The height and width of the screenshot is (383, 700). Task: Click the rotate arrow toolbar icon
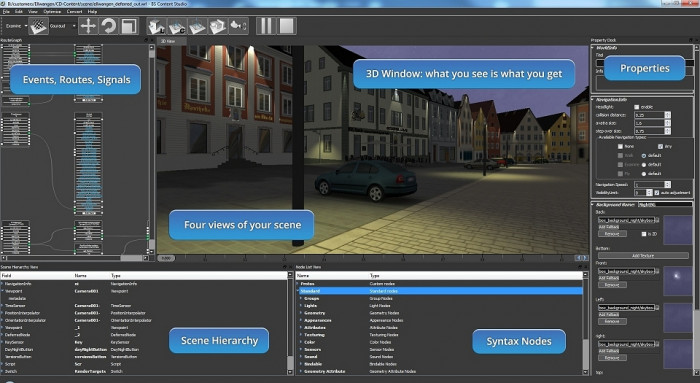(x=108, y=26)
